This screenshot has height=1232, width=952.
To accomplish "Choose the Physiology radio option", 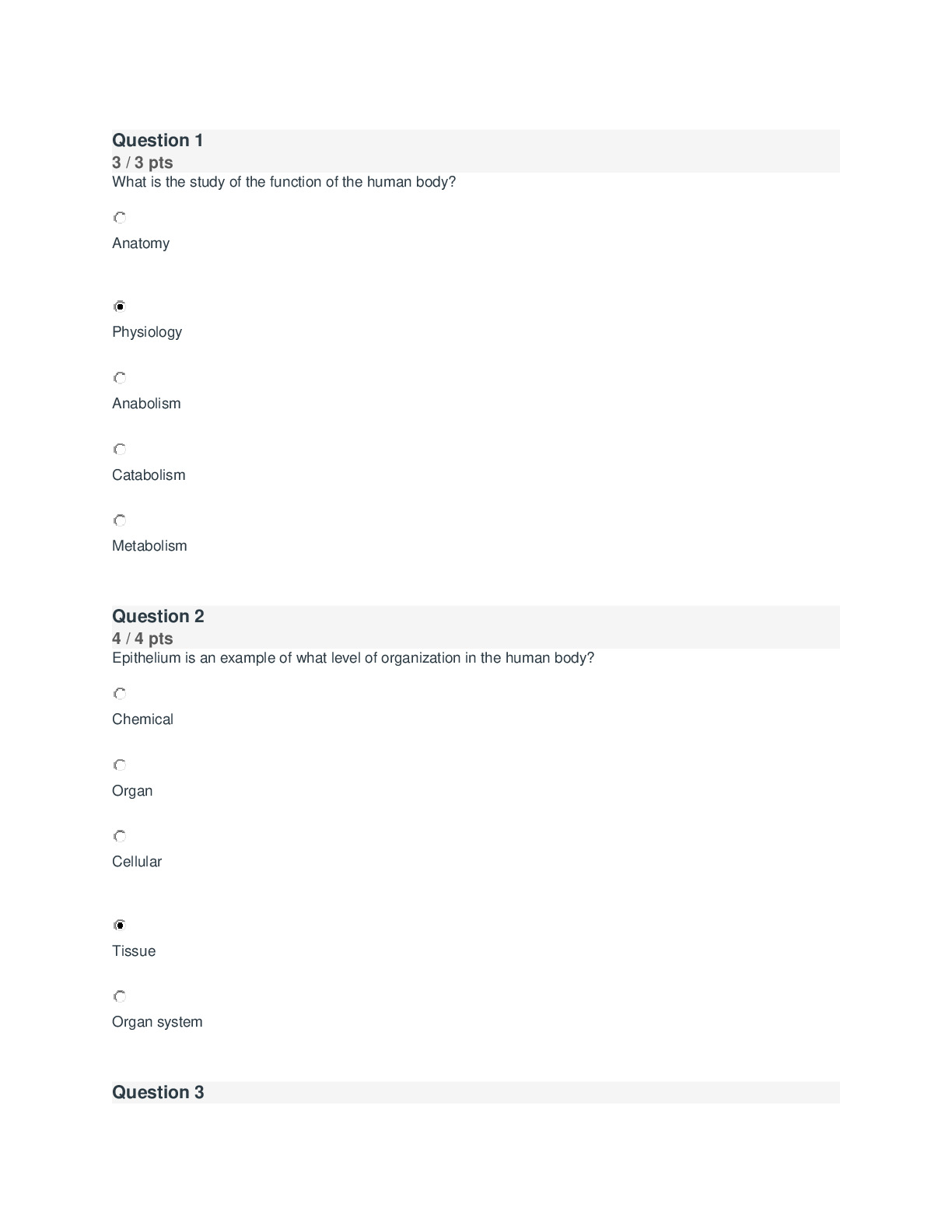I will coord(120,306).
